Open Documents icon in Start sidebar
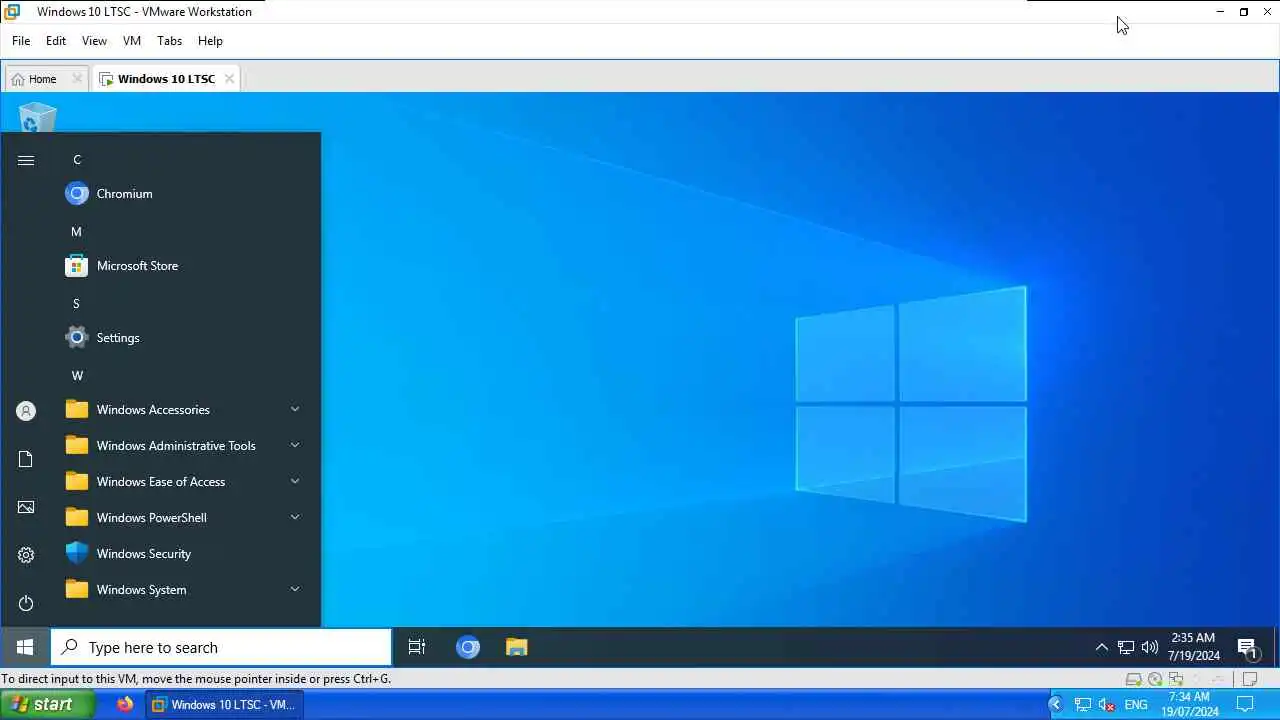The image size is (1280, 720). [x=26, y=459]
